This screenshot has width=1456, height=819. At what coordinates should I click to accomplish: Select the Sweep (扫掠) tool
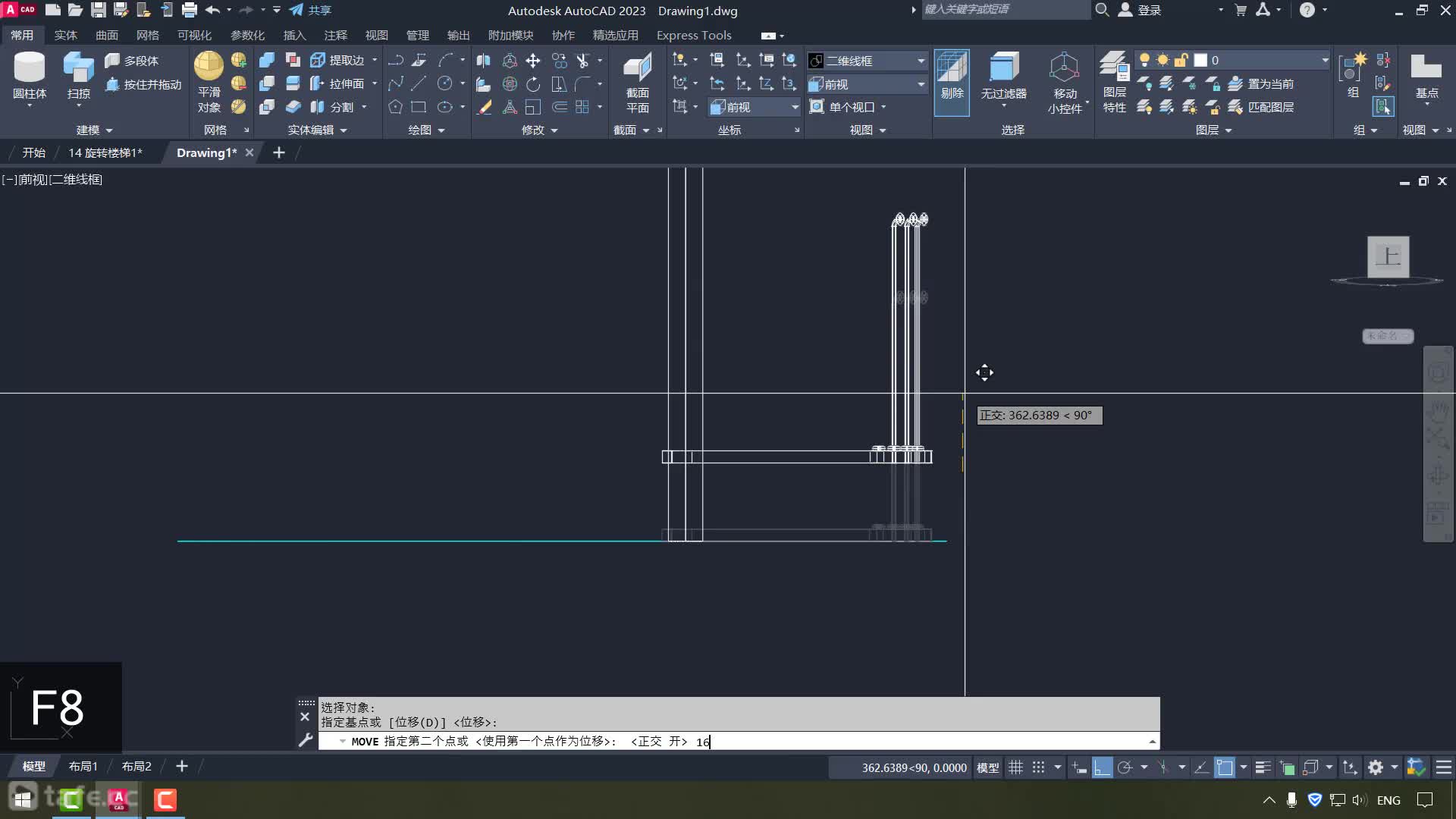[x=78, y=76]
